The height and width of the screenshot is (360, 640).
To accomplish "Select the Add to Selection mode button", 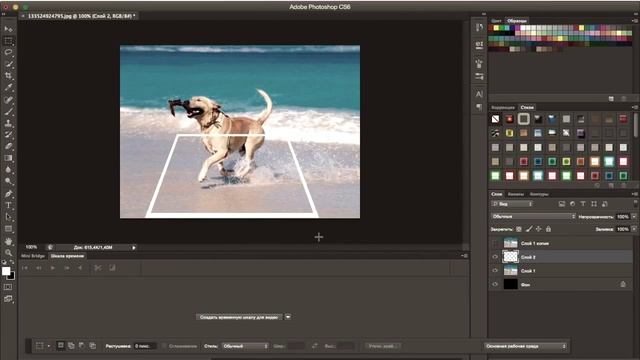I will (71, 346).
